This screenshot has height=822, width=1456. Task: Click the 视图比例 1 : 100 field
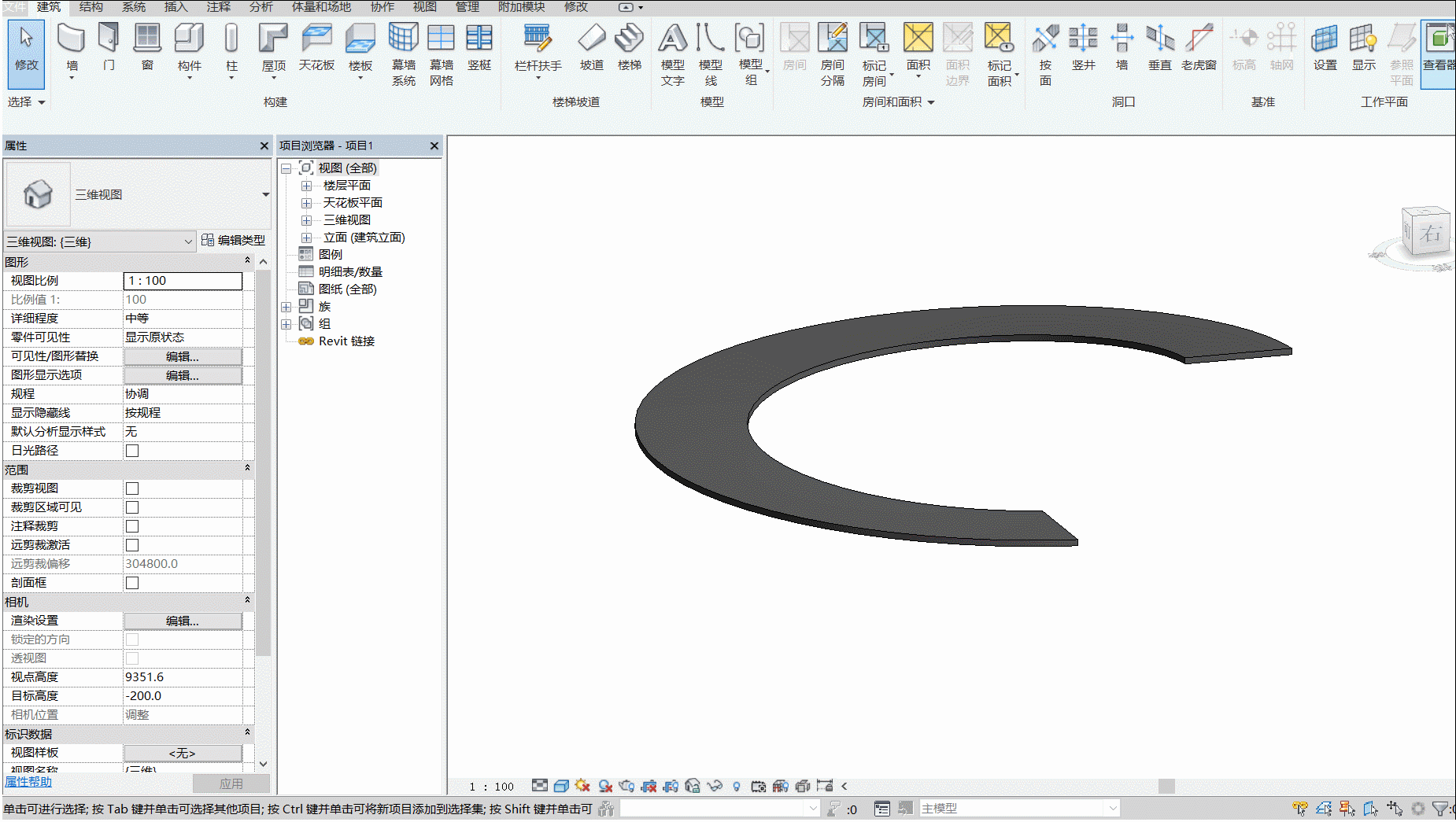tap(183, 281)
